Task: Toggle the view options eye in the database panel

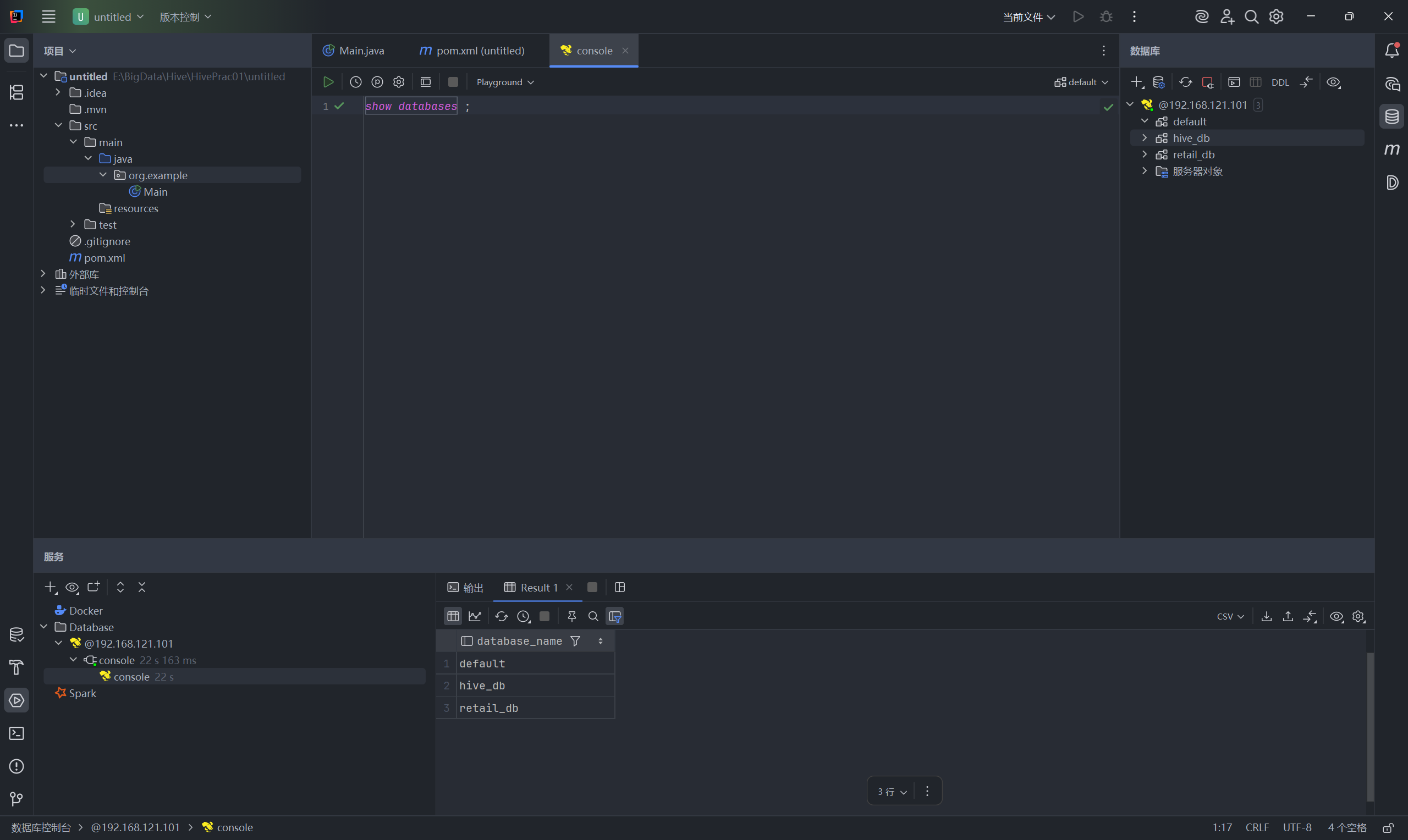Action: [x=1333, y=82]
